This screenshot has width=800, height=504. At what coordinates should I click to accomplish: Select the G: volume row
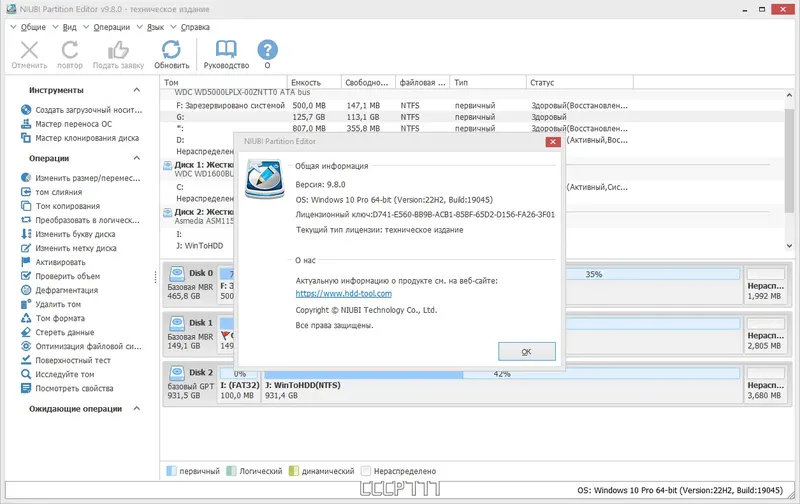click(x=472, y=117)
